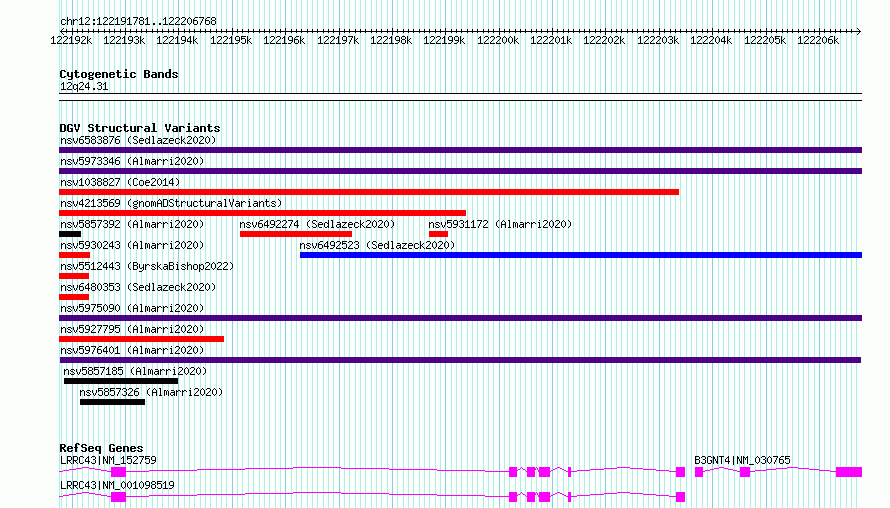The image size is (890, 508).
Task: Click nsv5857392 (Almarri2020) label
Action: click(x=132, y=224)
